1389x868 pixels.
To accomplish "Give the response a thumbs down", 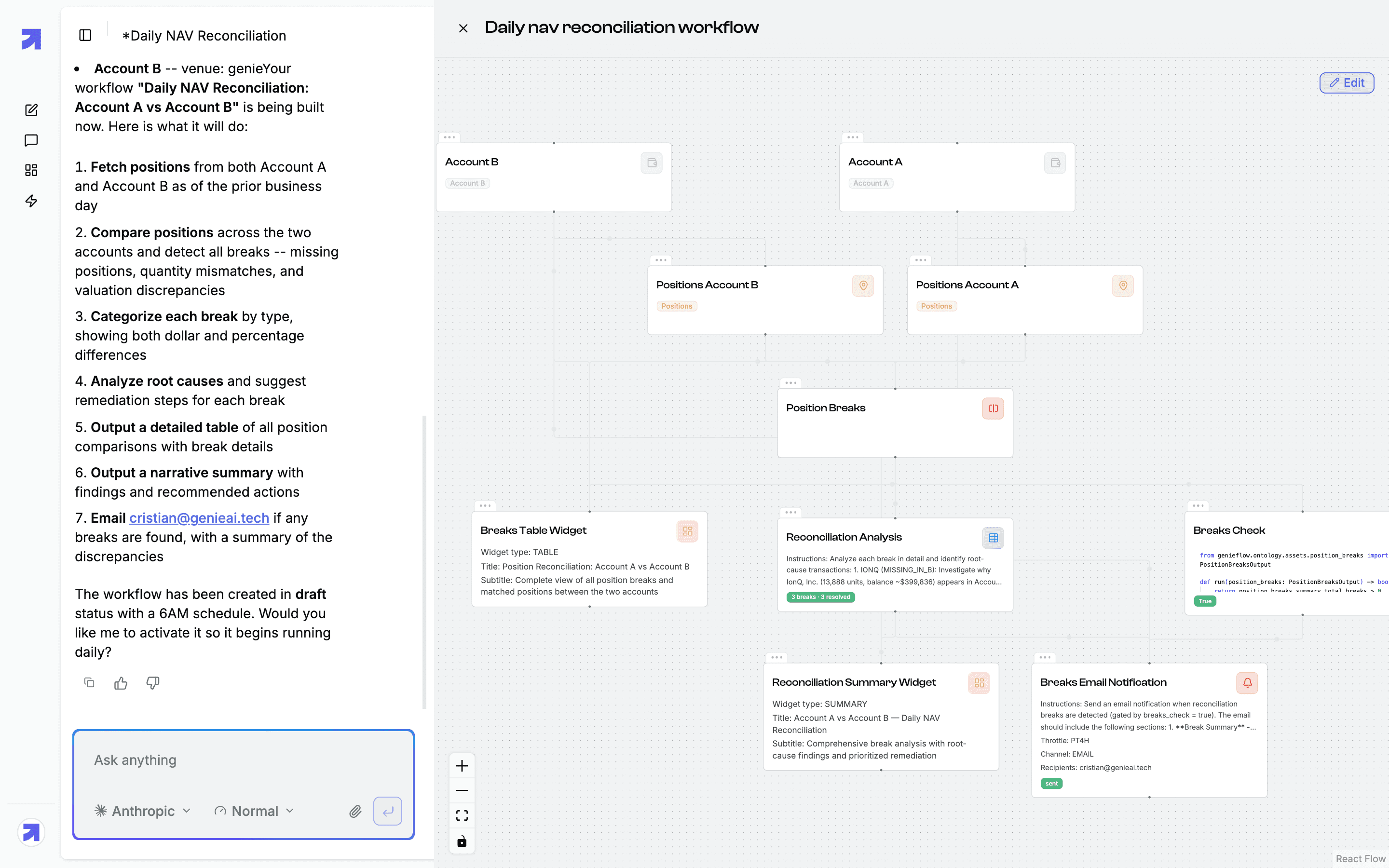I will tap(153, 682).
